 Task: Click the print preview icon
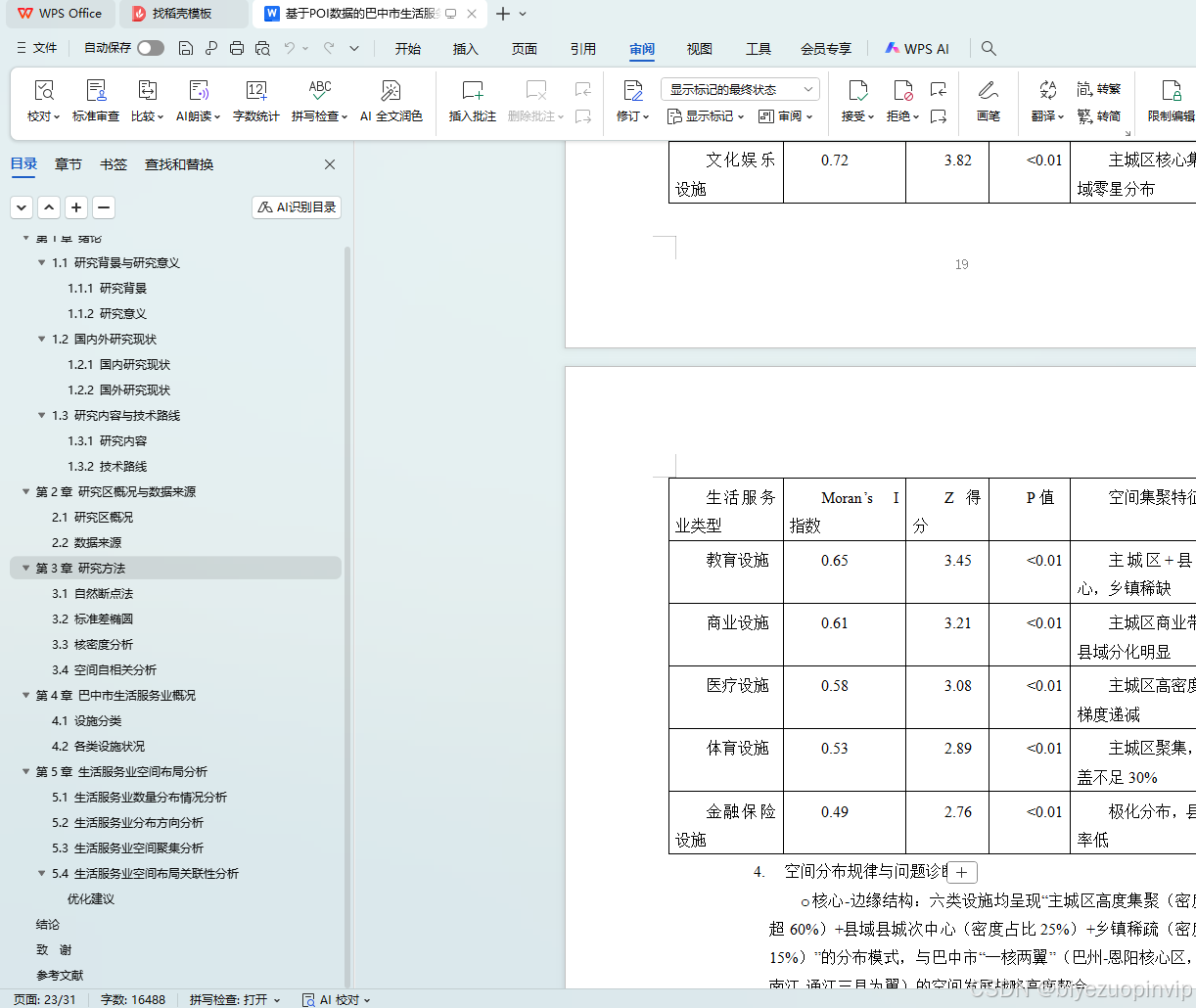pos(262,48)
